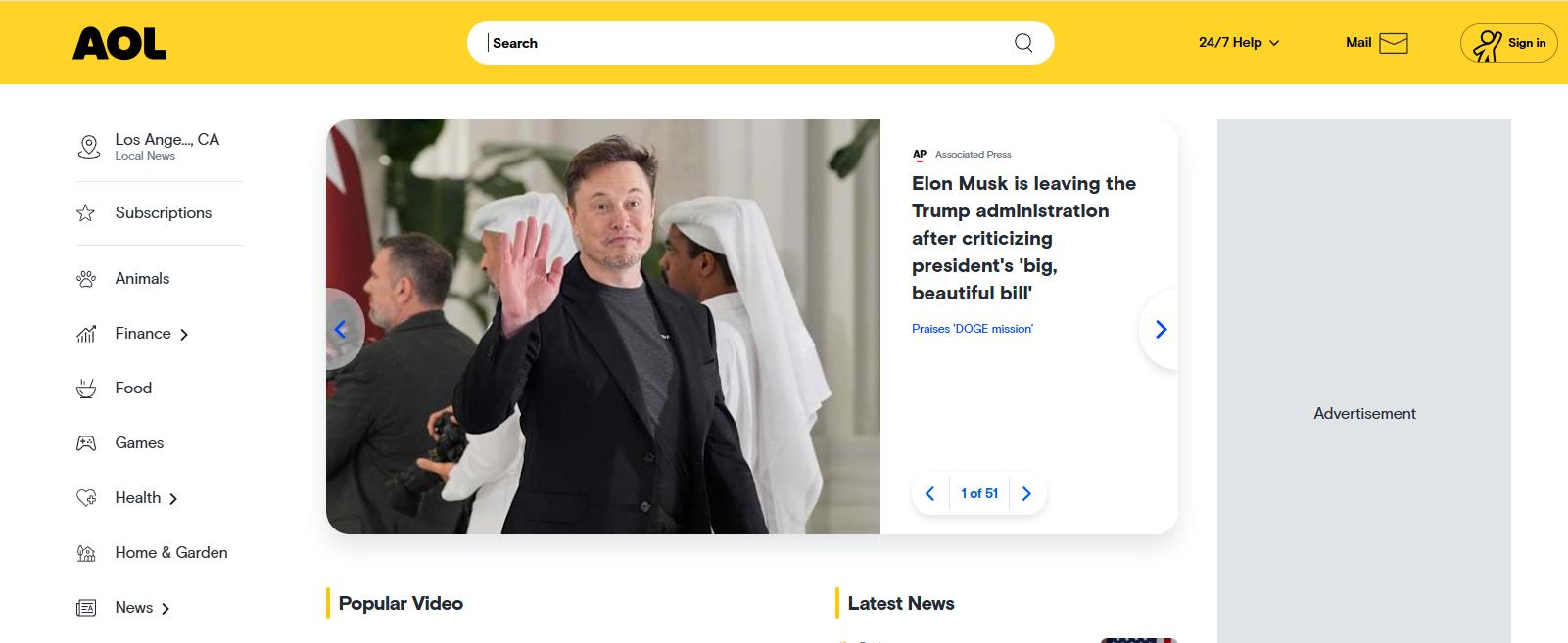The image size is (1568, 643).
Task: Click the Home & Garden icon
Action: point(86,553)
